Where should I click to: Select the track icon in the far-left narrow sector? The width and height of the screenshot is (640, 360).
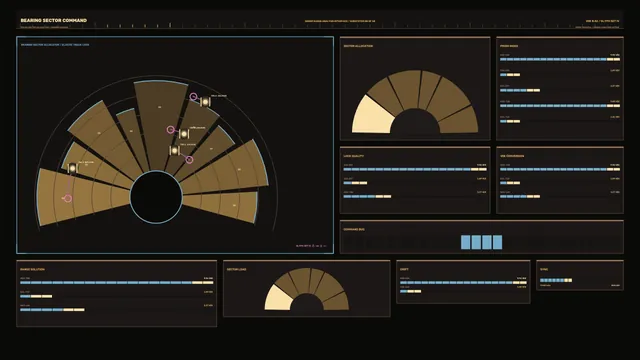(72, 168)
